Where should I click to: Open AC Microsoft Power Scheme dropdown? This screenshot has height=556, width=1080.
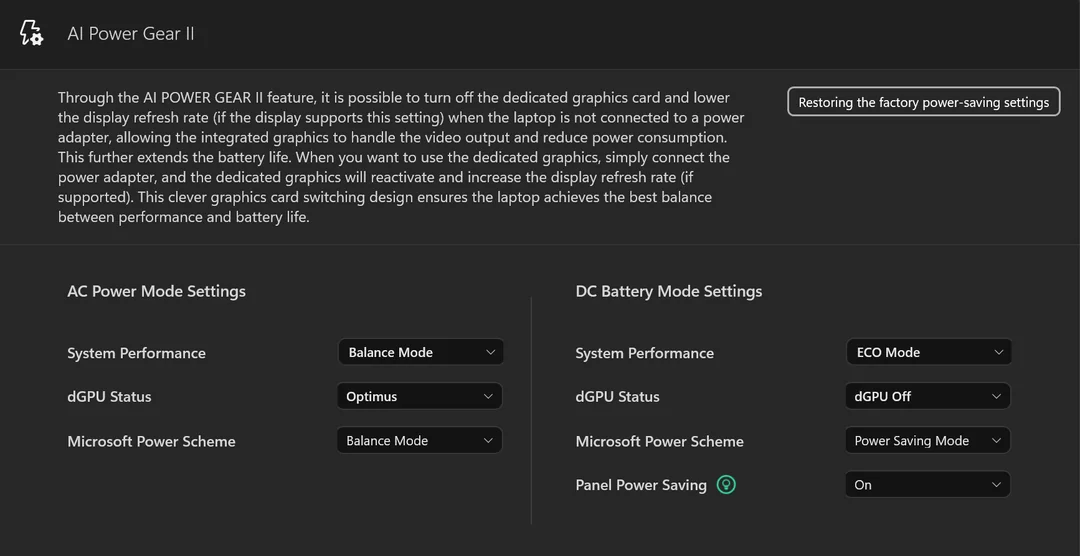pyautogui.click(x=419, y=440)
